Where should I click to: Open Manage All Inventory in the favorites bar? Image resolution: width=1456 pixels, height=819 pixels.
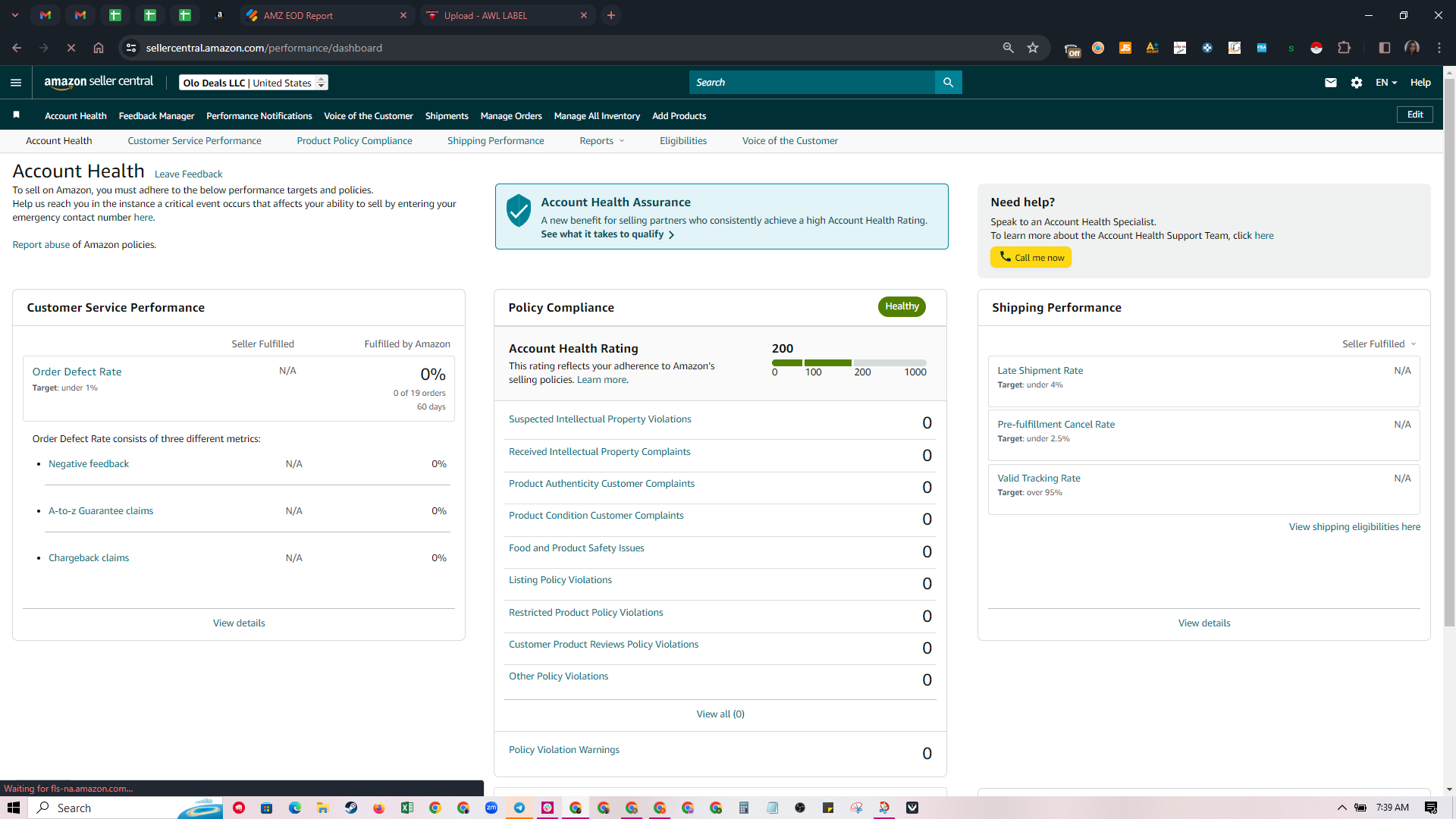point(597,116)
